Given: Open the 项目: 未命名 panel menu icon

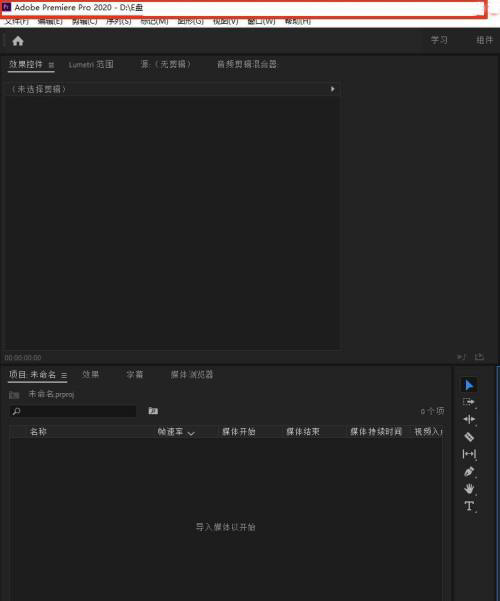Looking at the screenshot, I should (64, 375).
